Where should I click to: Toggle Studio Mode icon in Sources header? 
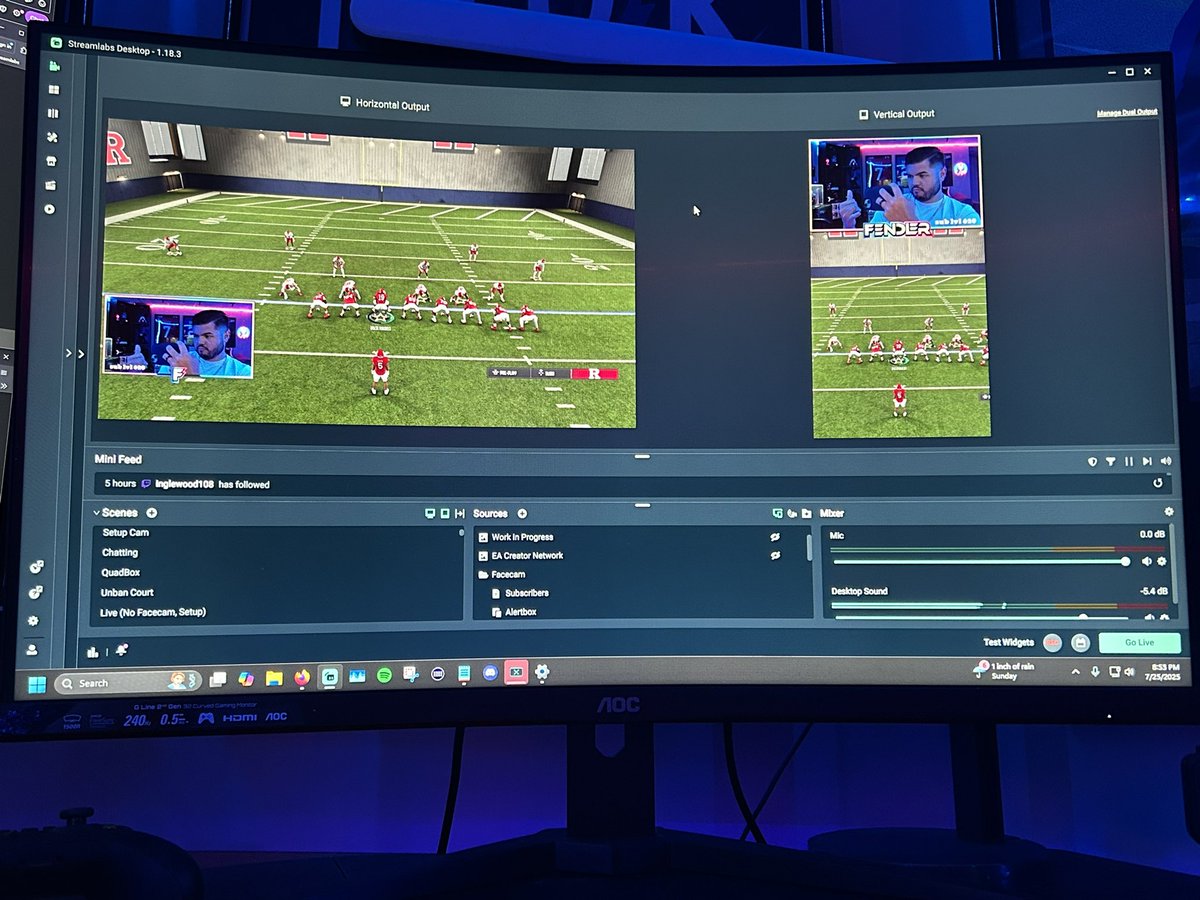tap(777, 513)
